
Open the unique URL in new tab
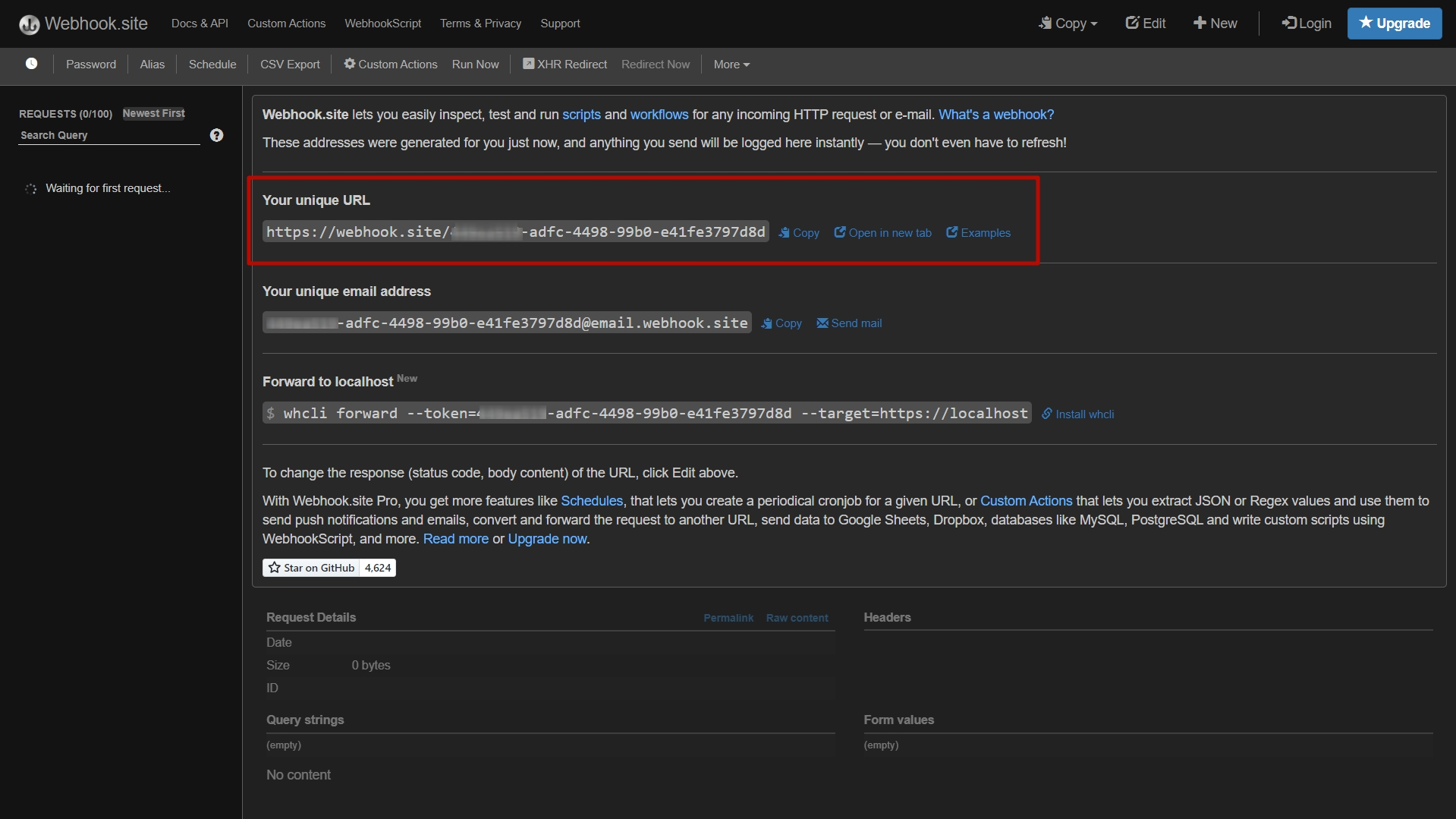882,233
